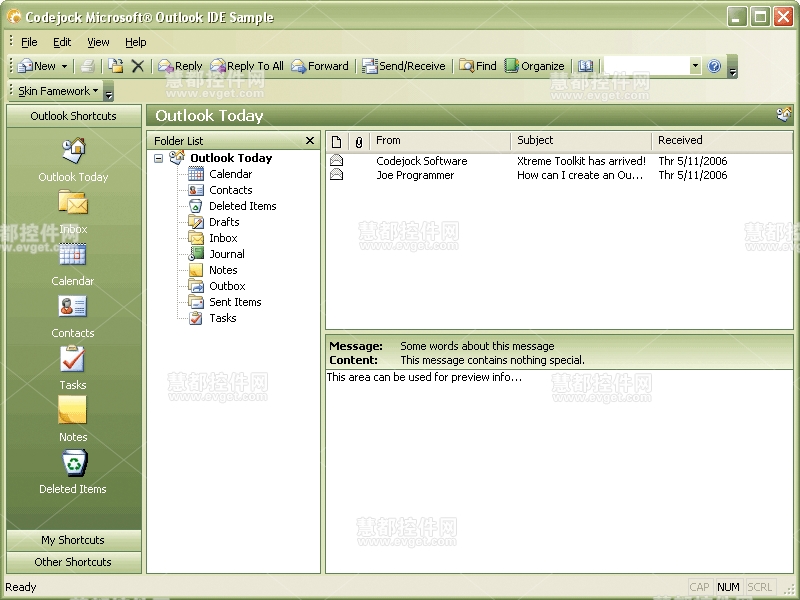Click into the toolbar search combo field
Viewport: 800px width, 600px height.
646,66
